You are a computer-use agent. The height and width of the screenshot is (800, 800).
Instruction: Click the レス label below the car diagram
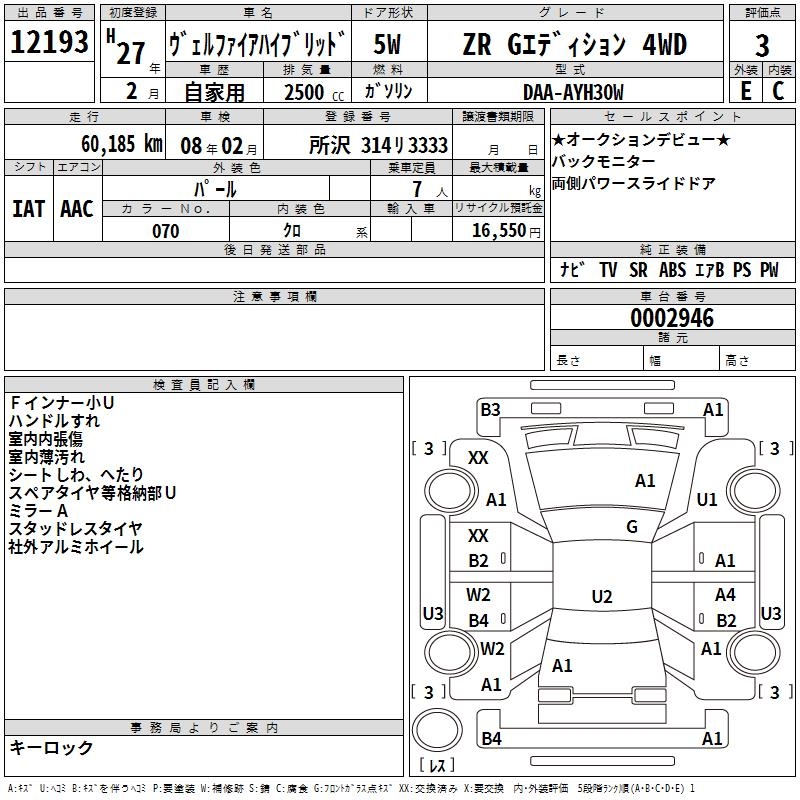[x=436, y=766]
